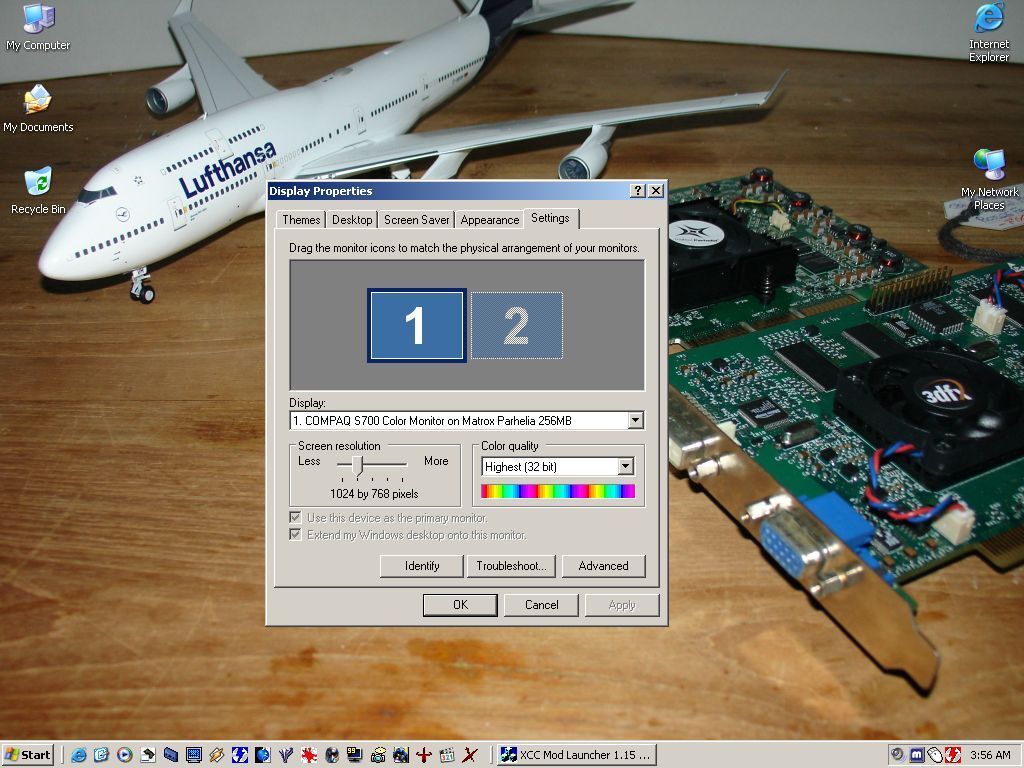The width and height of the screenshot is (1024, 768).
Task: Expand the Color quality dropdown
Action: [x=626, y=466]
